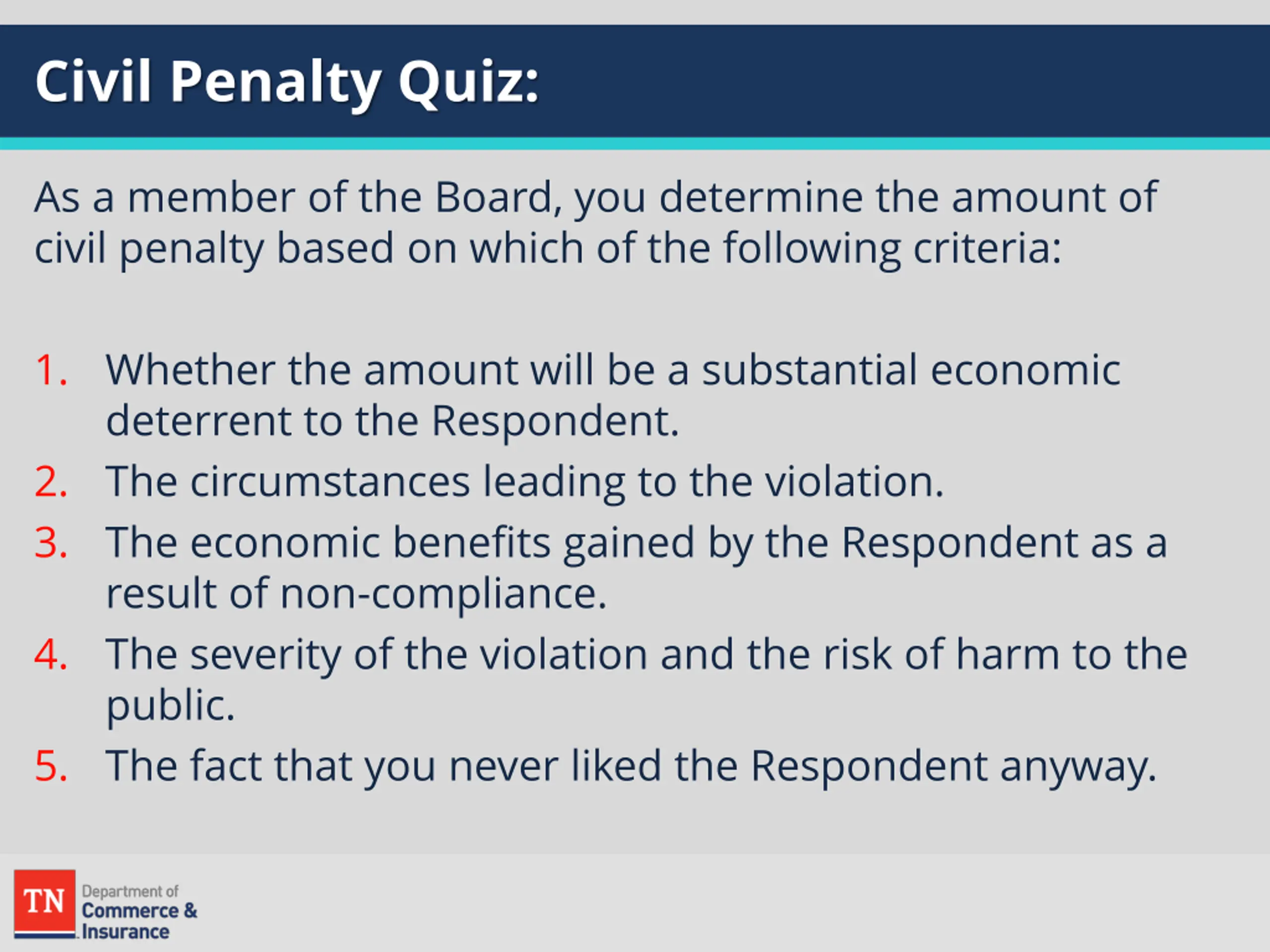The height and width of the screenshot is (952, 1270).
Task: Click the red number 1 list marker
Action: (51, 369)
